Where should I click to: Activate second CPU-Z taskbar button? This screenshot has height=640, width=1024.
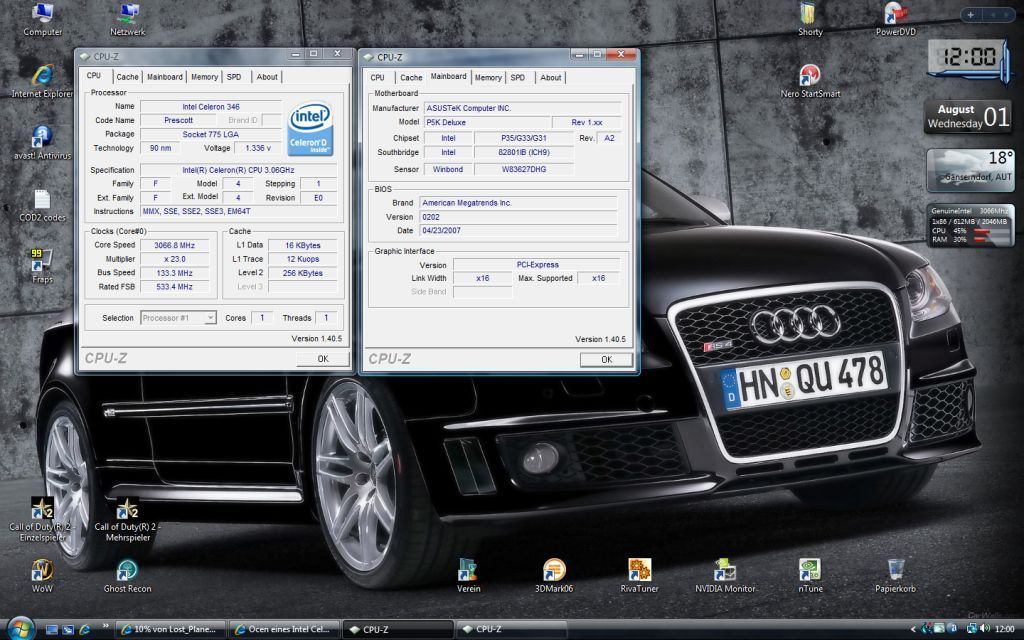click(511, 630)
